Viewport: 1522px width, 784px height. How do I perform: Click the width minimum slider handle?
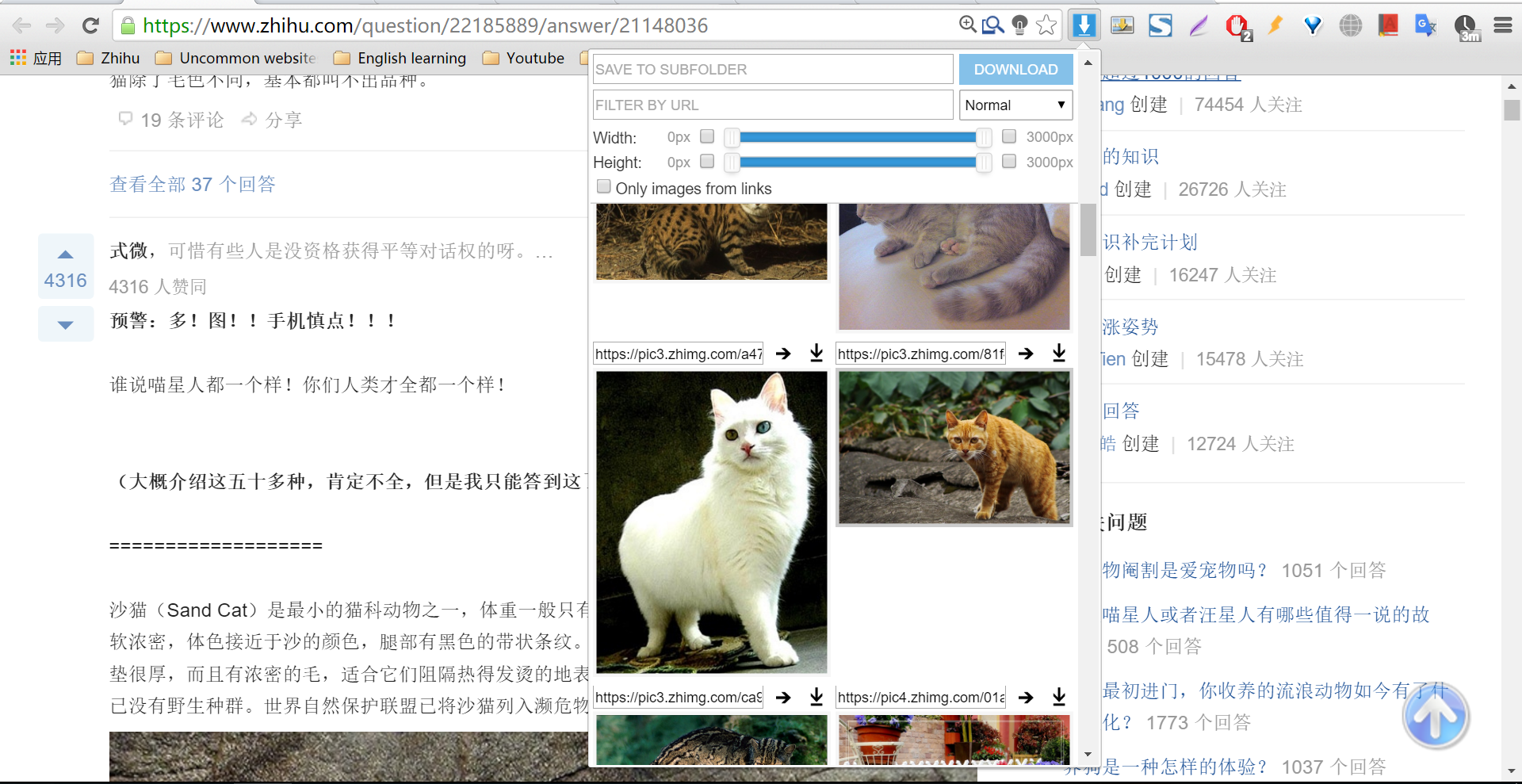click(732, 137)
